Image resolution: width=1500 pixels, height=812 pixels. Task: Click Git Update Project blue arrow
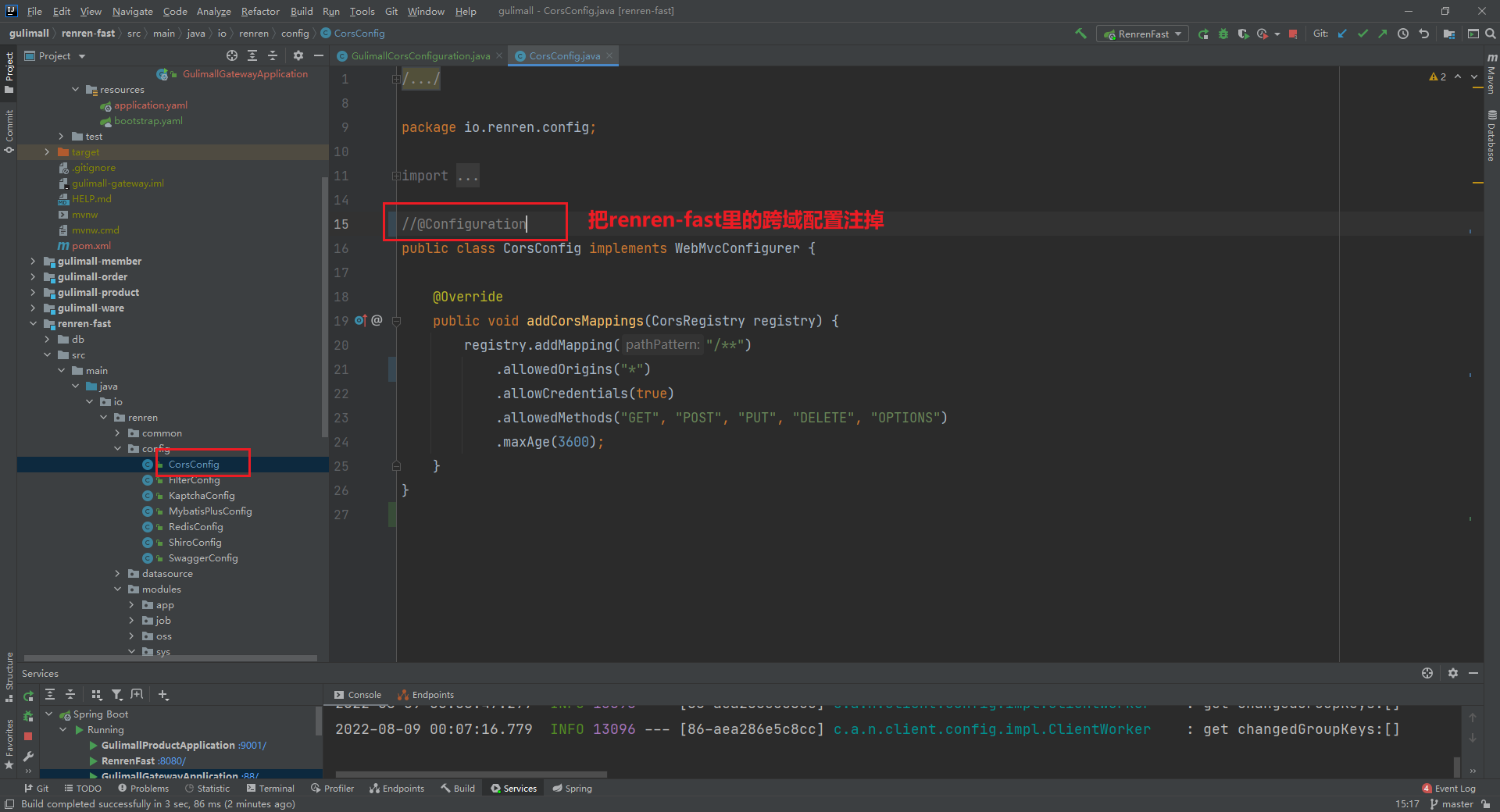(x=1342, y=34)
